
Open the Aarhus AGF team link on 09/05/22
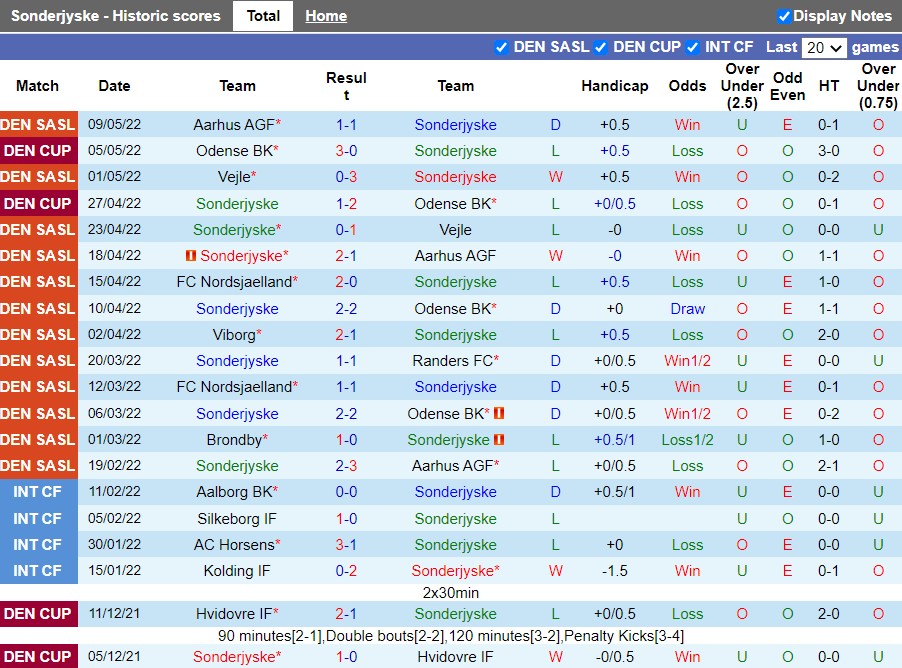tap(233, 125)
